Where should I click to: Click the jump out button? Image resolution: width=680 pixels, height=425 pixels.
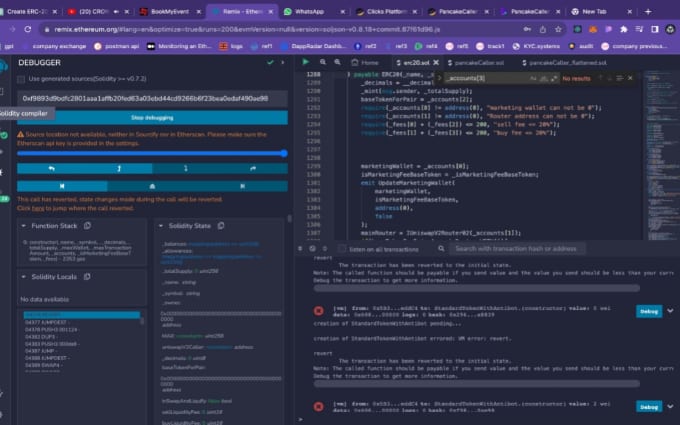point(152,186)
